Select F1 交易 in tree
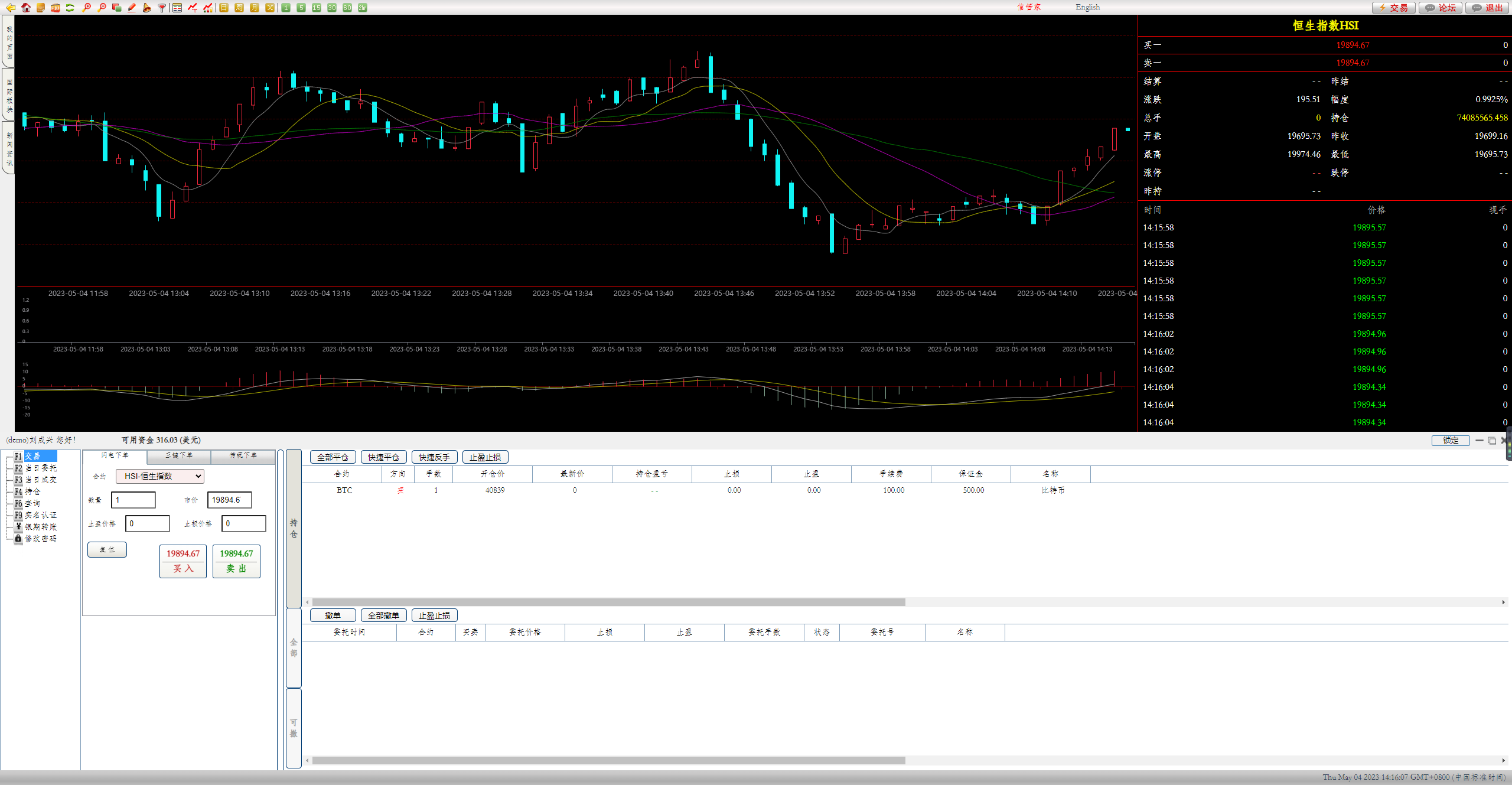 (x=35, y=456)
